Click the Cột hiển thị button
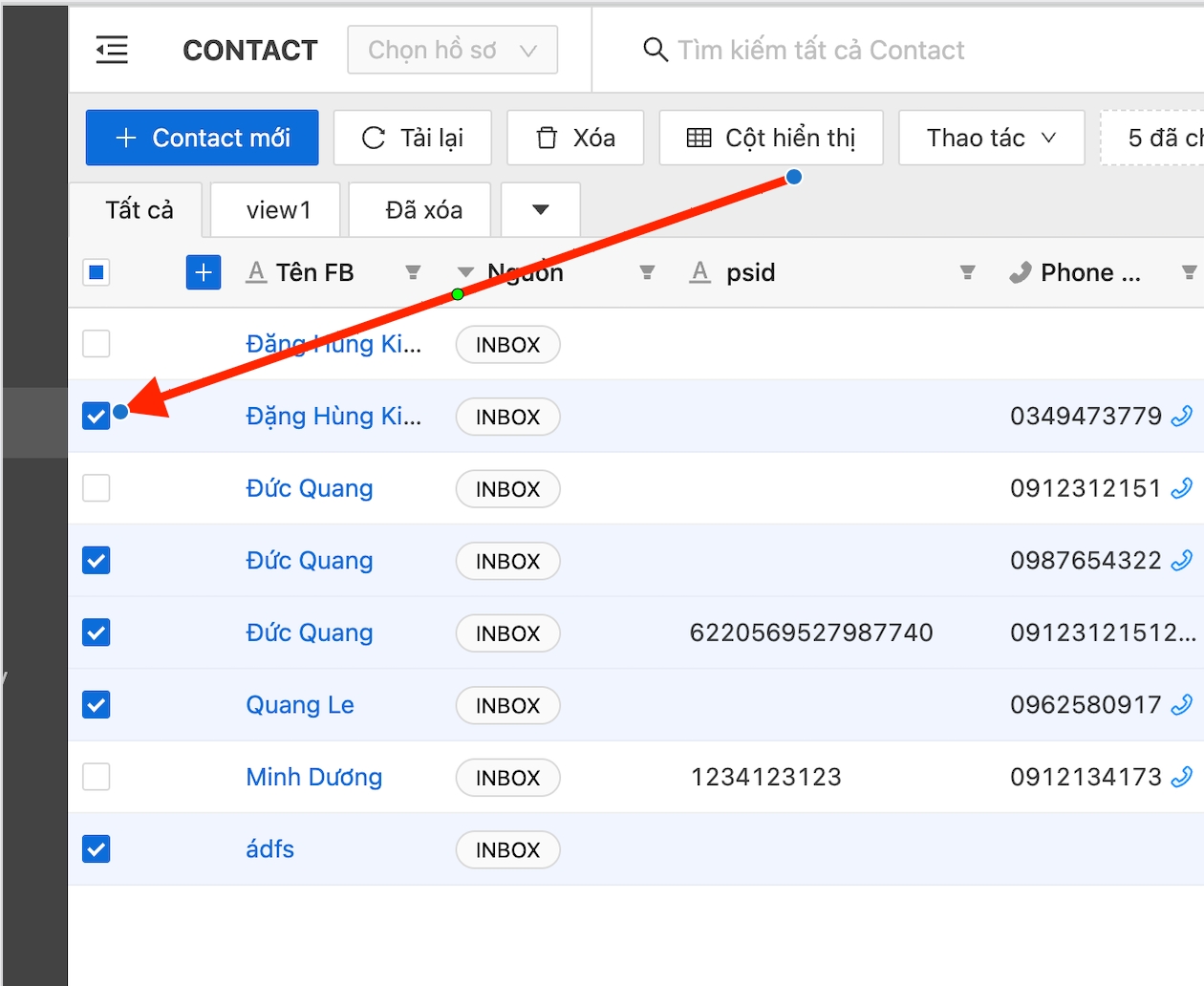 click(x=771, y=138)
